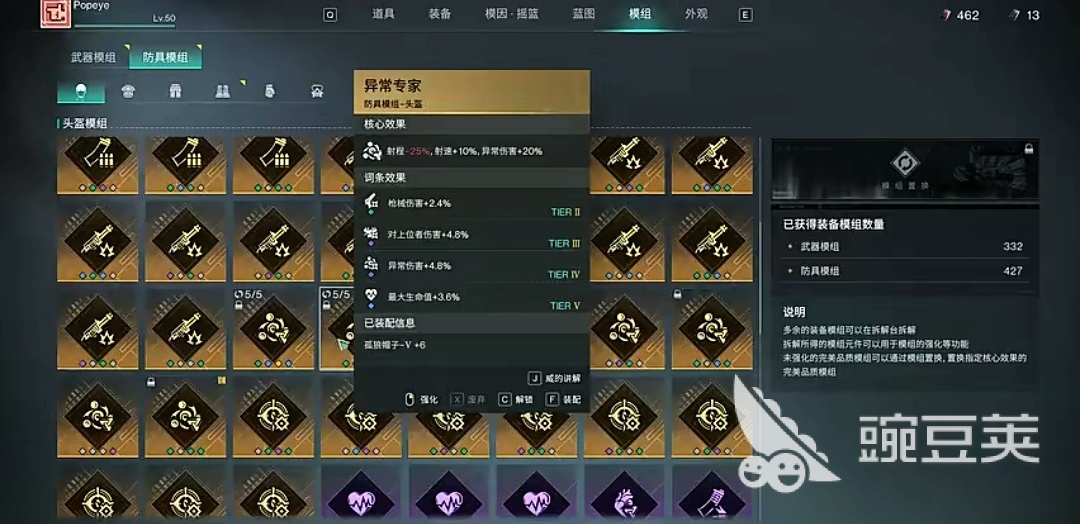Select the helmet slot filter icon
The width and height of the screenshot is (1080, 524).
[x=81, y=91]
